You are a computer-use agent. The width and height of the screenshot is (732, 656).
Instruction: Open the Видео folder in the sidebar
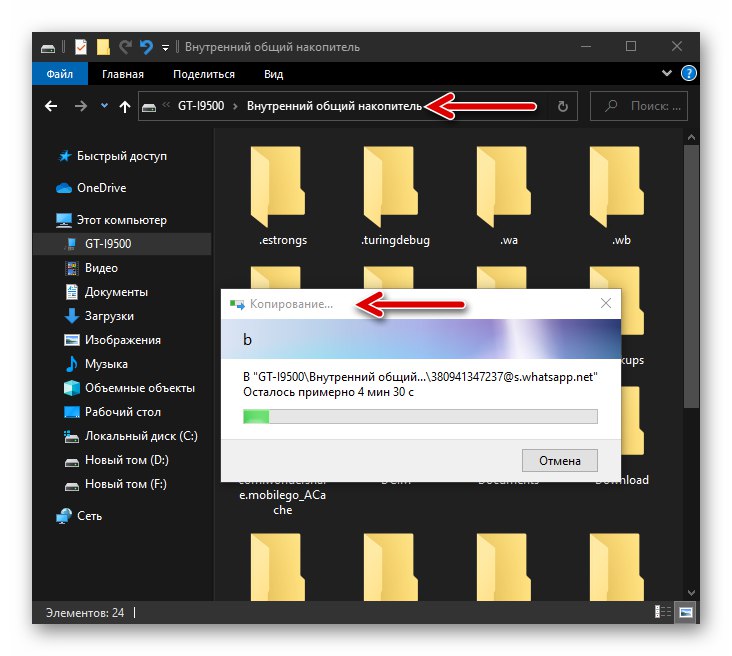pyautogui.click(x=101, y=268)
